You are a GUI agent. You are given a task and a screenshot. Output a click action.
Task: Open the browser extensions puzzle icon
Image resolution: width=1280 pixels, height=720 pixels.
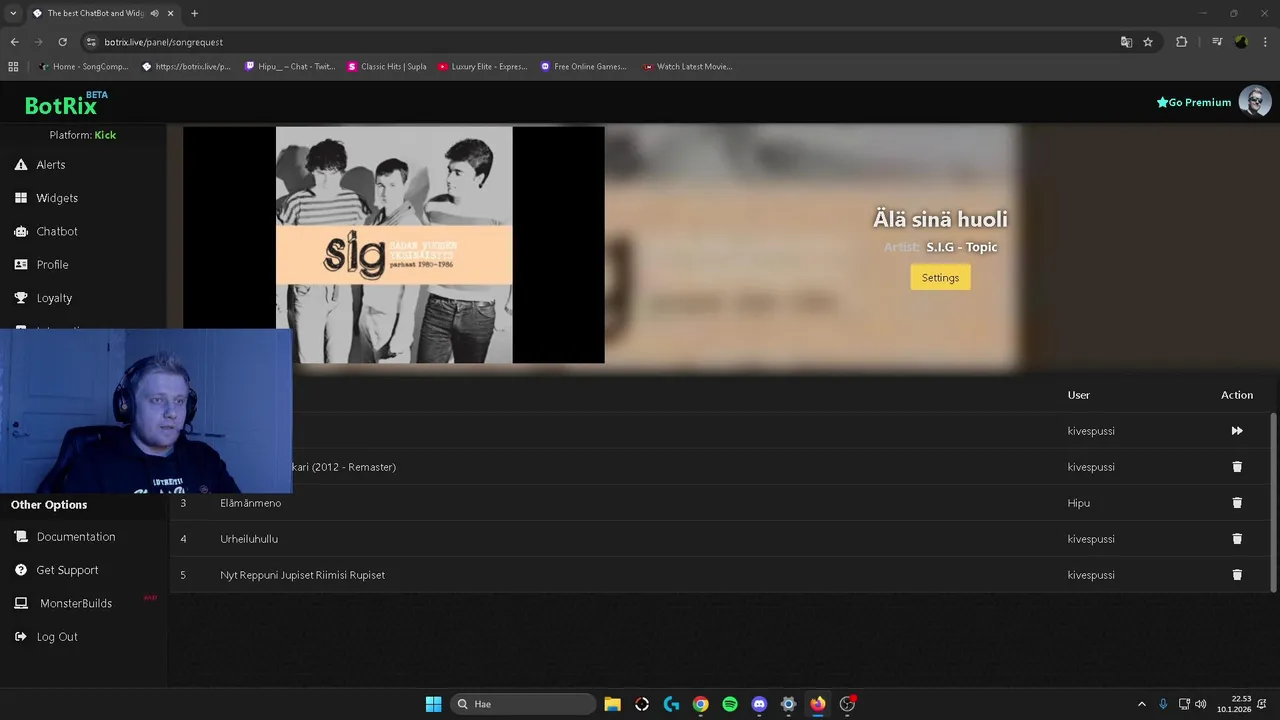click(x=1182, y=42)
